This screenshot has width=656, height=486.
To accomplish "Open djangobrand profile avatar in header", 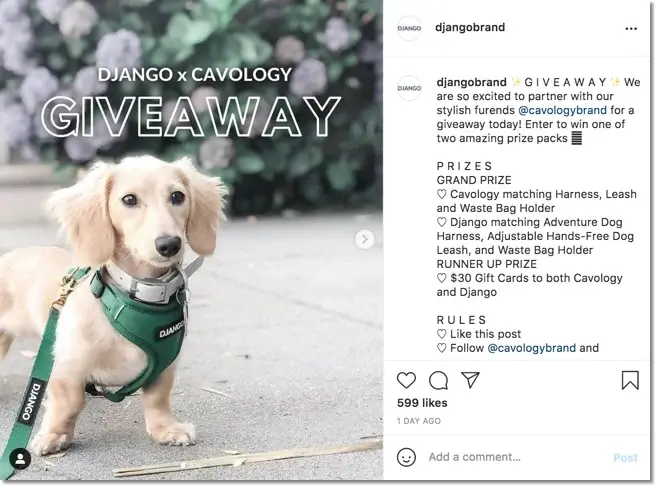I will click(x=409, y=28).
